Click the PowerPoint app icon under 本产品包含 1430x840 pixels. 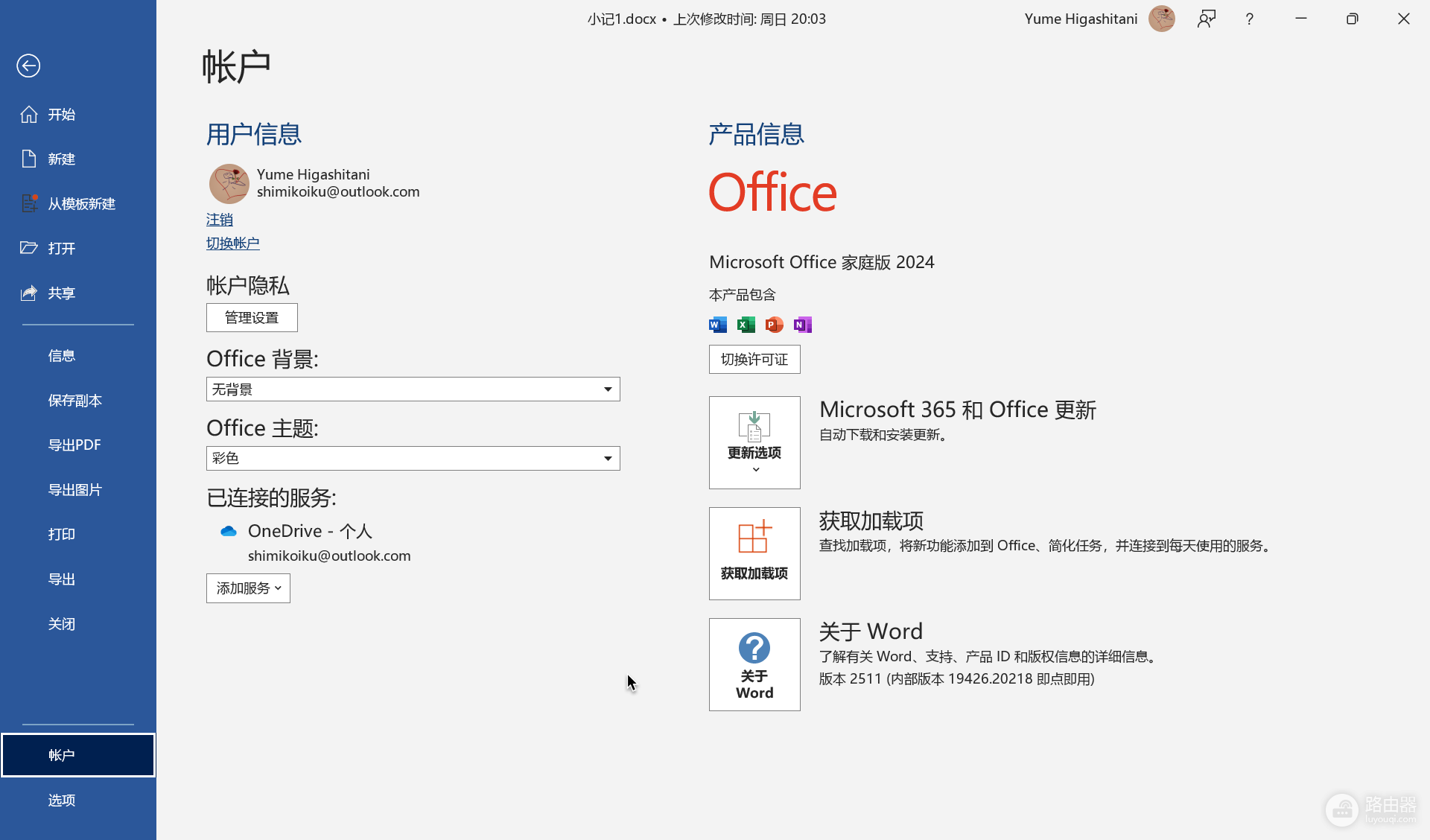[x=775, y=325]
